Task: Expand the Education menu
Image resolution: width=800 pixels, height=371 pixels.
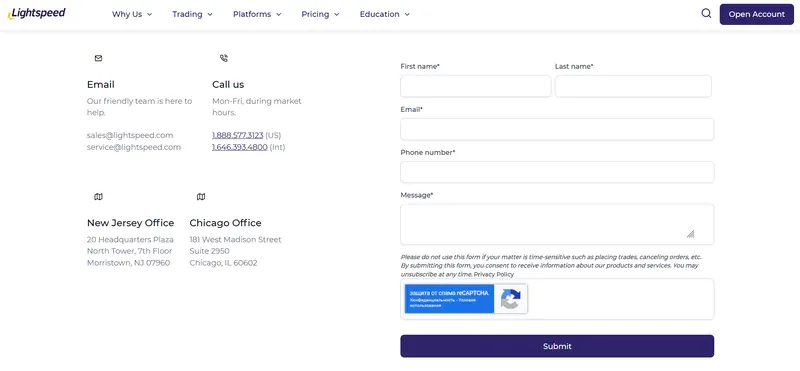Action: [385, 14]
